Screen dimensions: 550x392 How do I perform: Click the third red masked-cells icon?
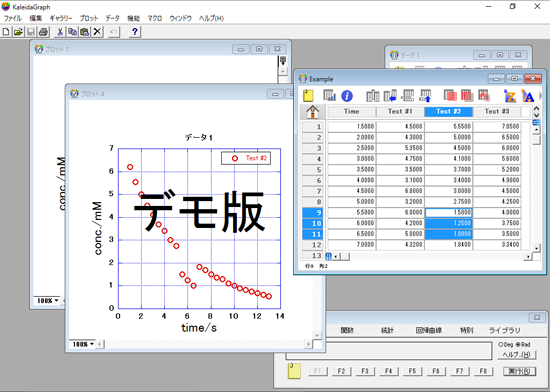click(x=484, y=96)
